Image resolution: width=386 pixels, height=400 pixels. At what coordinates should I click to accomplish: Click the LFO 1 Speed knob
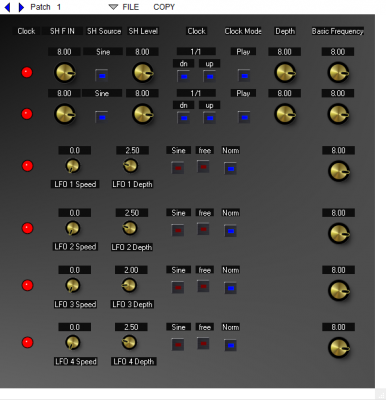tap(72, 166)
